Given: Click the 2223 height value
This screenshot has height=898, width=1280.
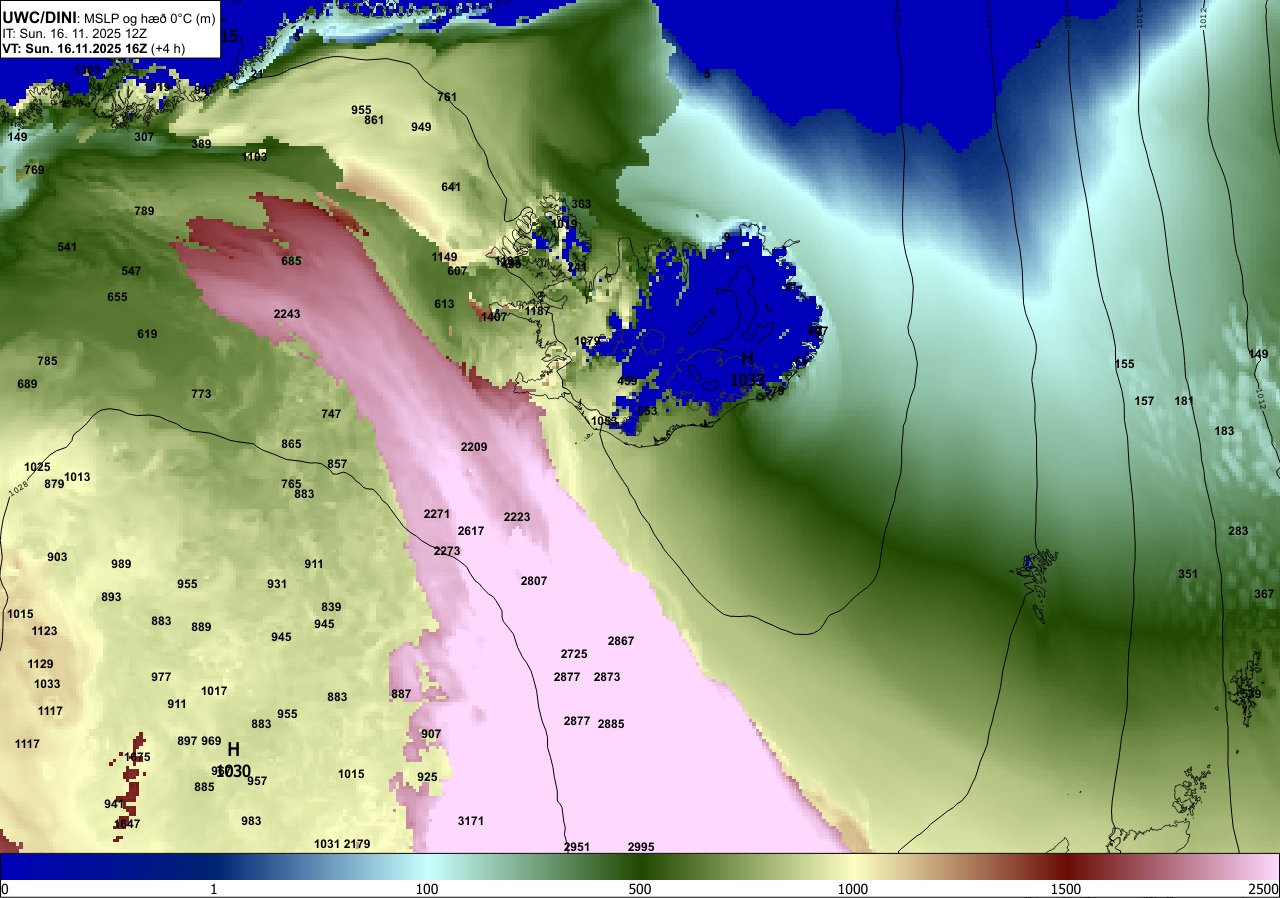Looking at the screenshot, I should tap(517, 517).
